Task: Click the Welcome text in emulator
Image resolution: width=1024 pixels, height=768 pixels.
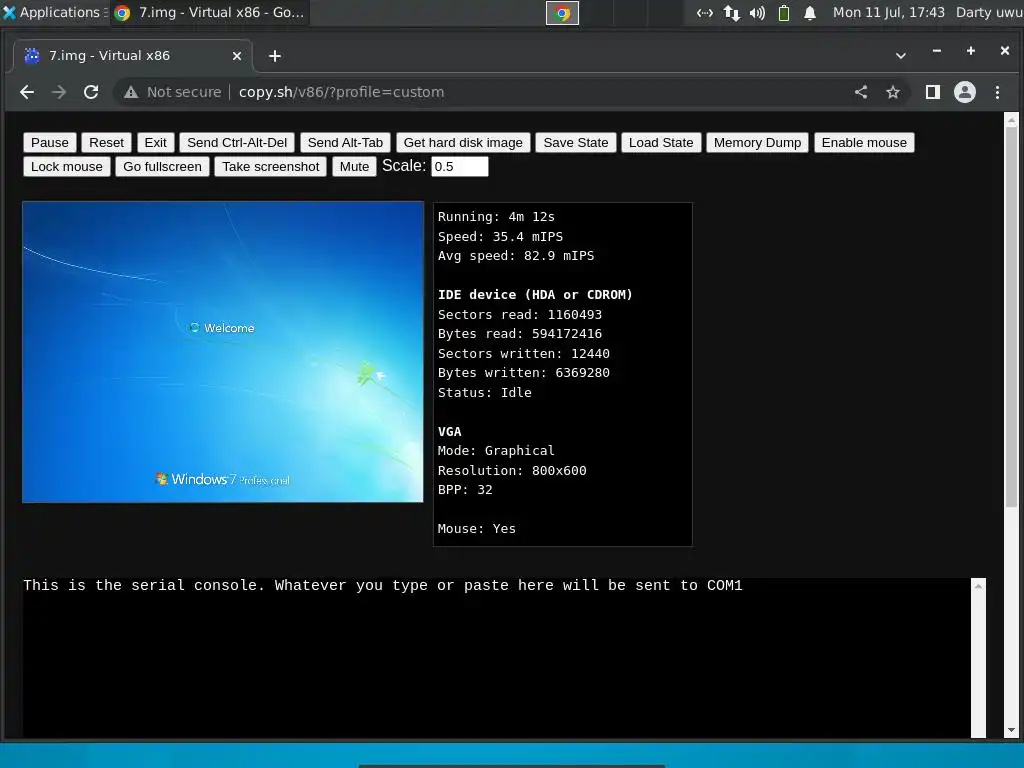Action: coord(229,328)
